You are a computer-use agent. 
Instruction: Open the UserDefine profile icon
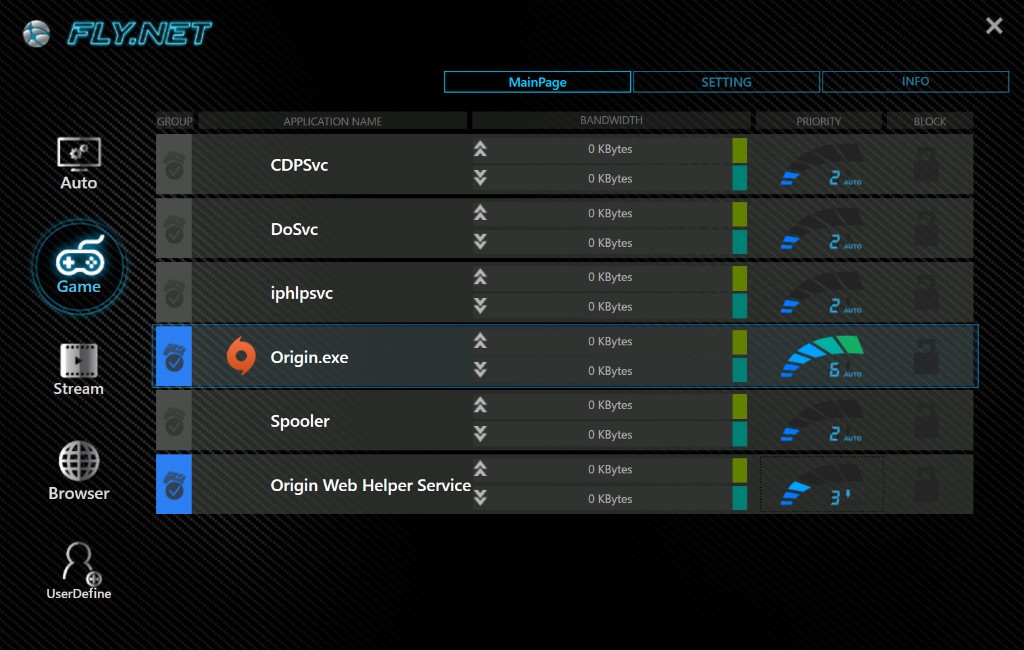tap(78, 571)
